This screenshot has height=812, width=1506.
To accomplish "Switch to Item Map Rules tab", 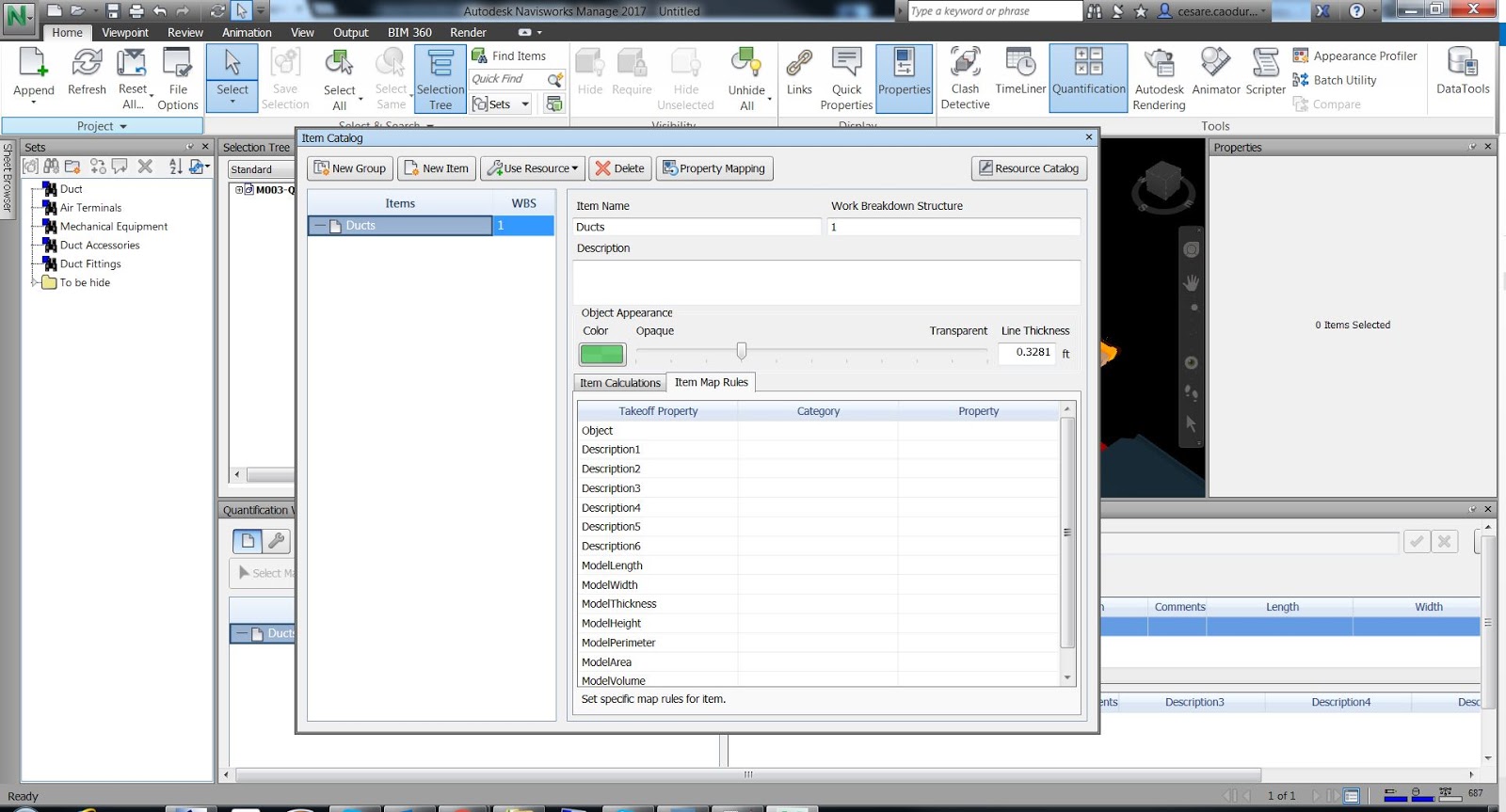I will (712, 382).
